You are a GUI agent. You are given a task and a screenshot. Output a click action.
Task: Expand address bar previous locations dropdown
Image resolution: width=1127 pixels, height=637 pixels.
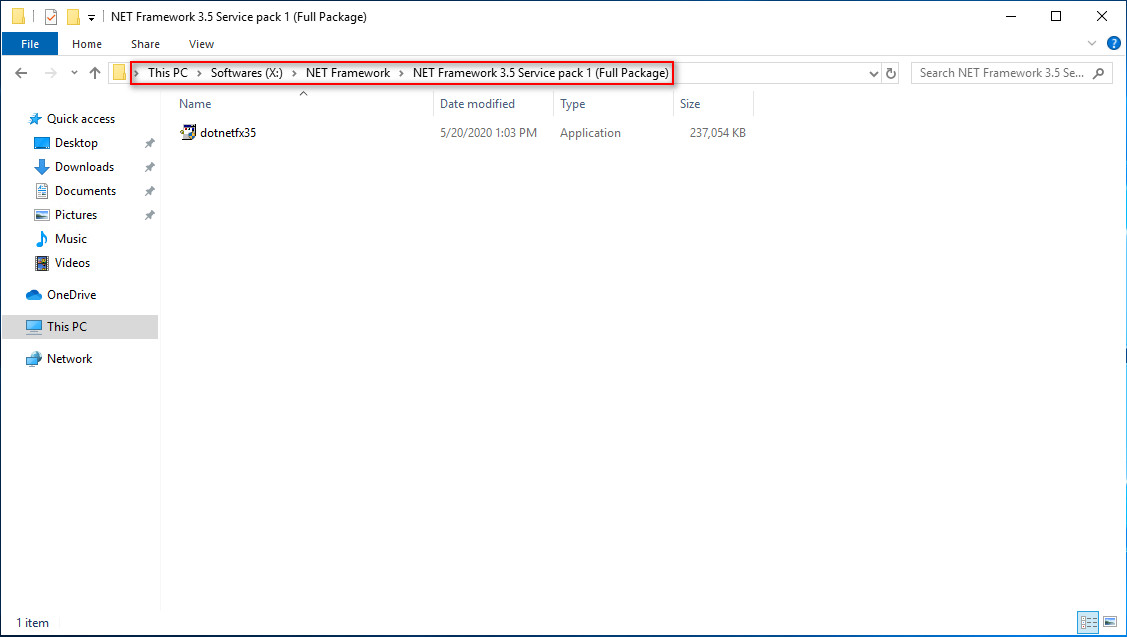point(873,73)
